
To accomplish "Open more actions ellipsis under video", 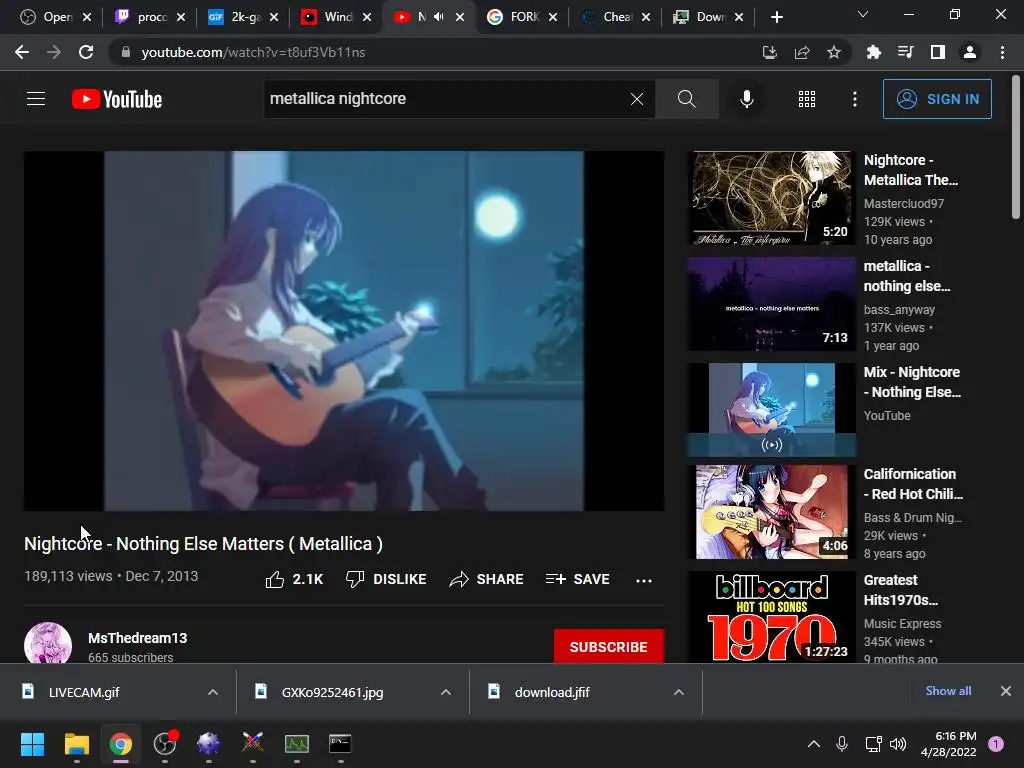I will coord(644,580).
